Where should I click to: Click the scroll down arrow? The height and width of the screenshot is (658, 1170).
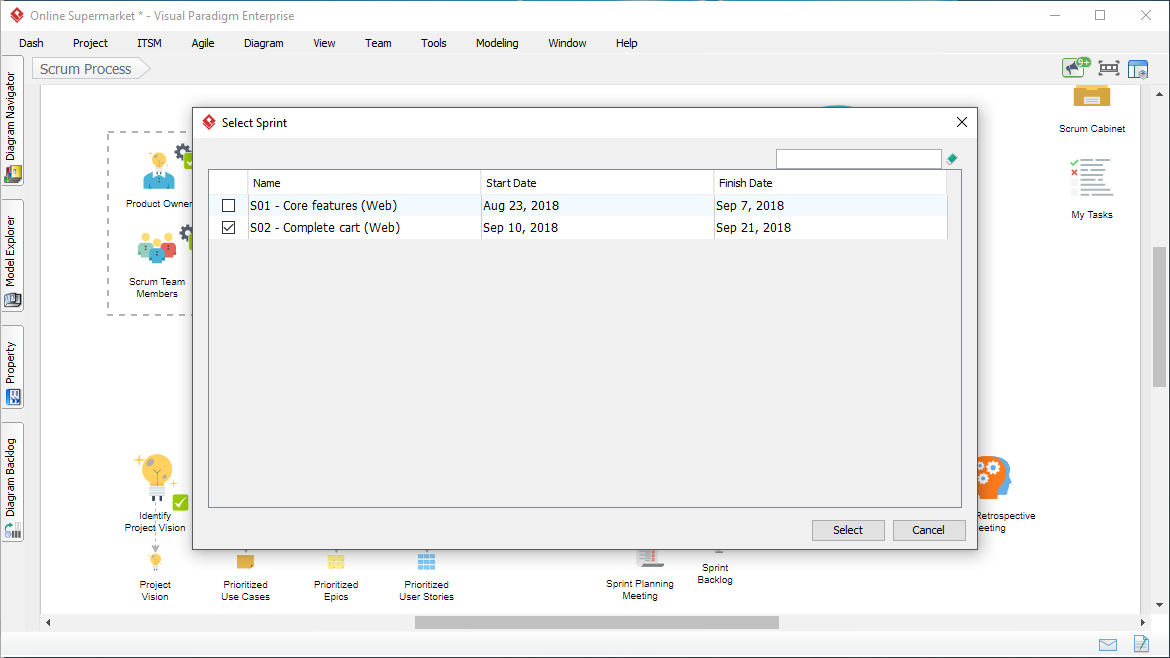pyautogui.click(x=1159, y=605)
